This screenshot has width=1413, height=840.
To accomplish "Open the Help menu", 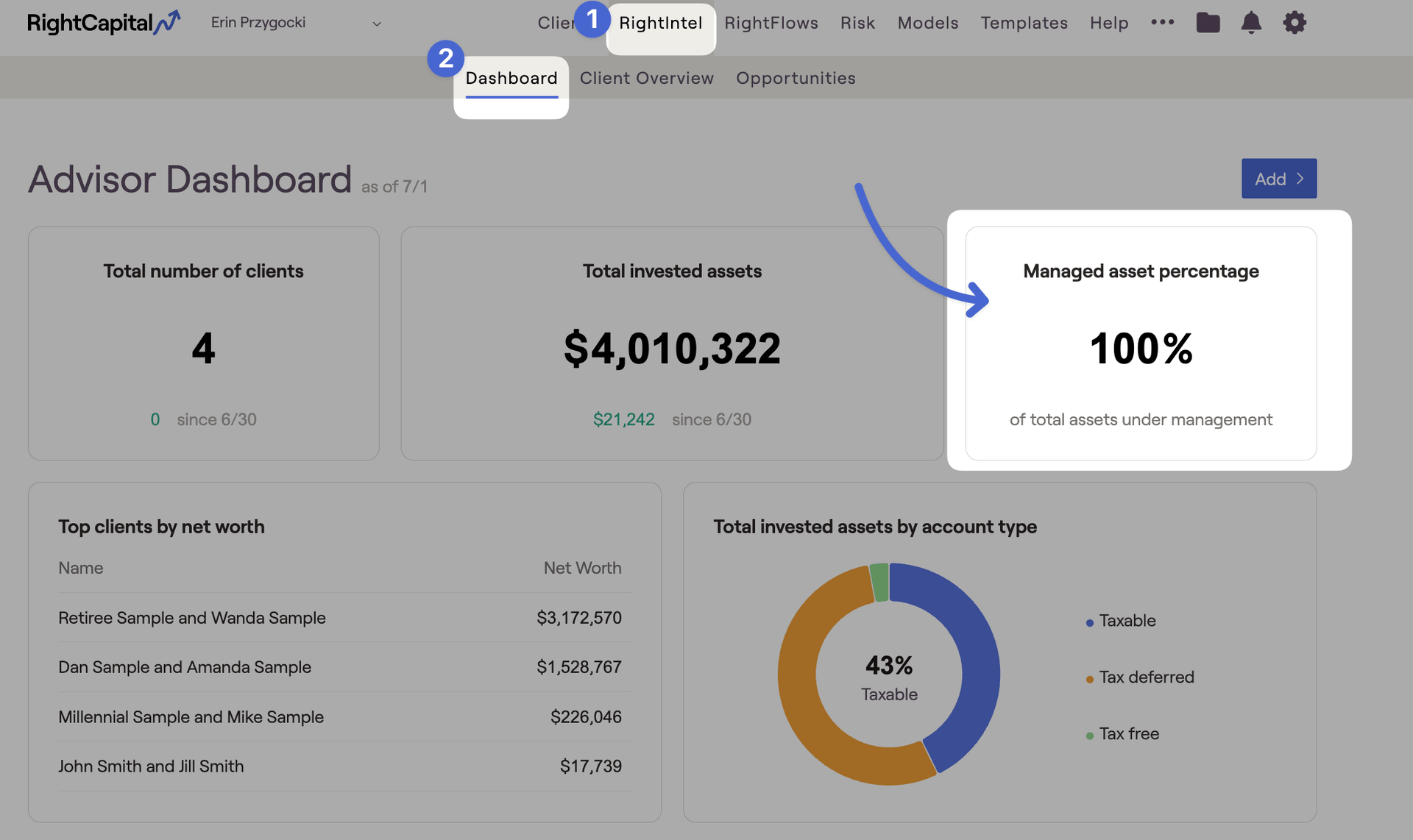I will tap(1109, 23).
